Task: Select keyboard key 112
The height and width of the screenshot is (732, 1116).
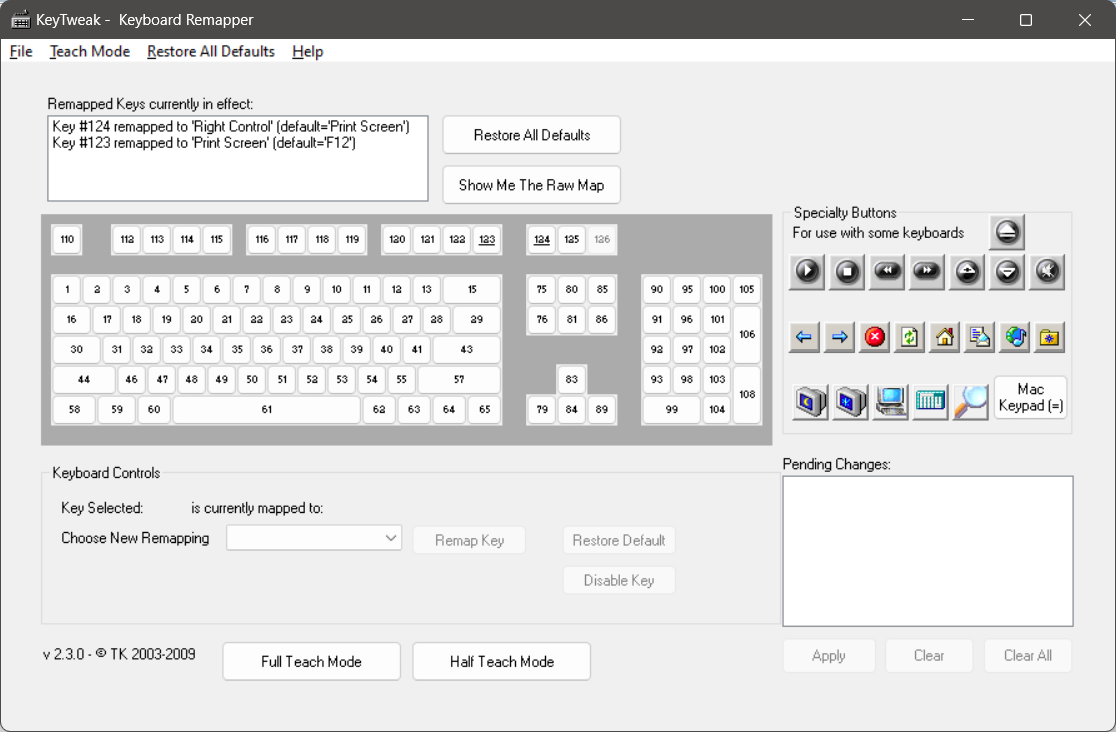Action: pyautogui.click(x=127, y=239)
